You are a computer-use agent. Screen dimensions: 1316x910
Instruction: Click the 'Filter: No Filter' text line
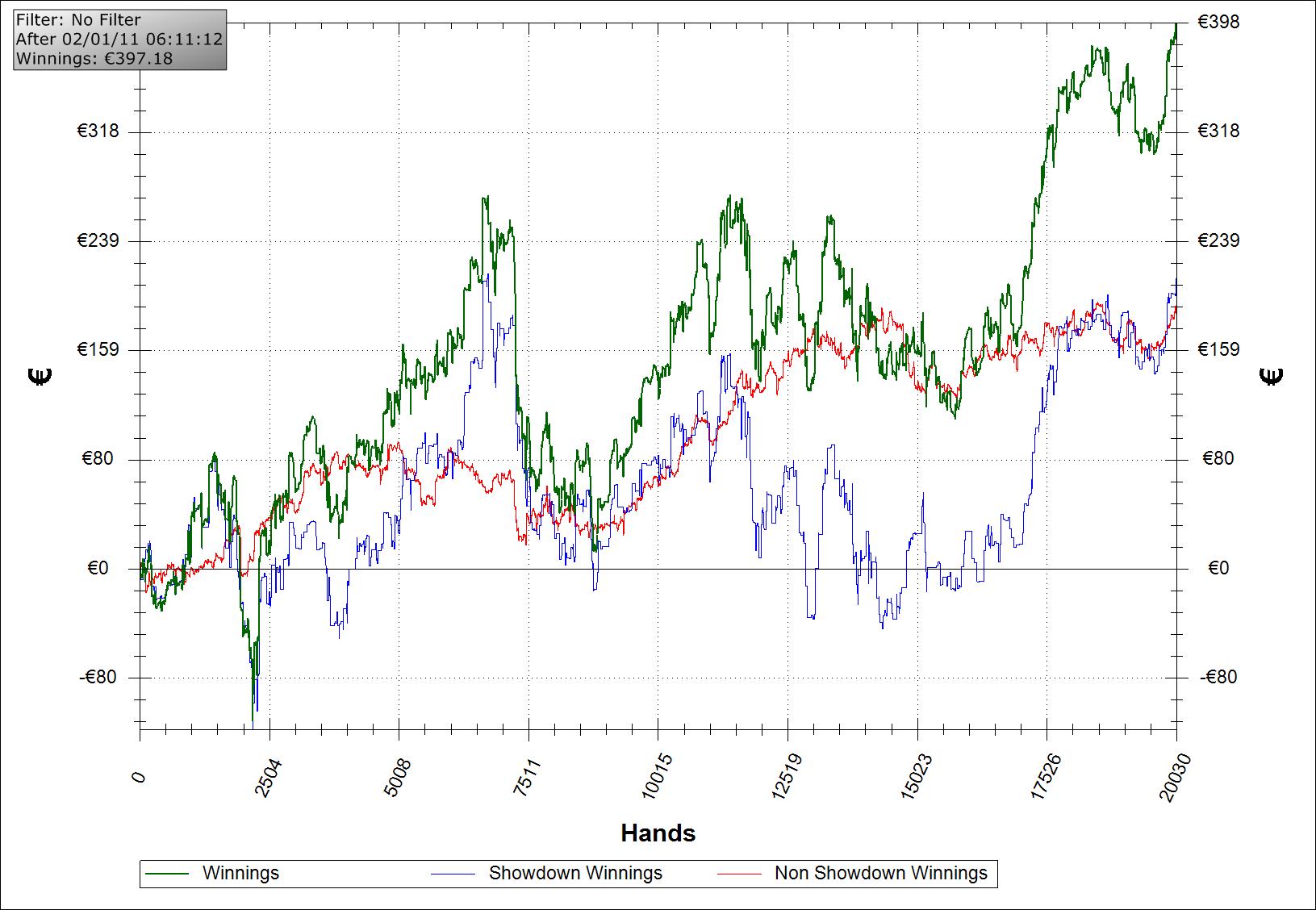[x=78, y=20]
